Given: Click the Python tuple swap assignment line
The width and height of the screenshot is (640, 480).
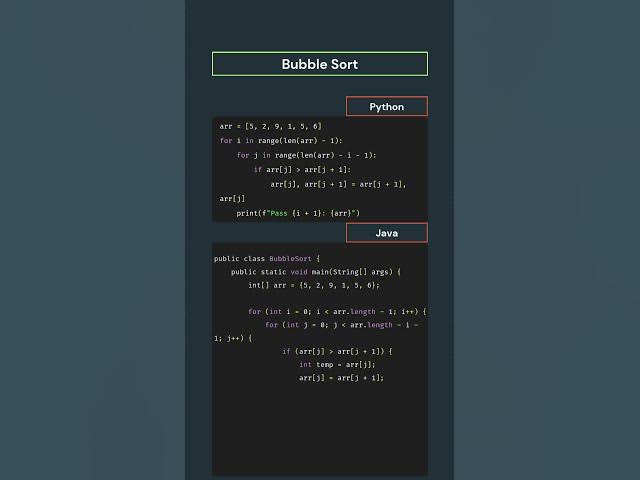Looking at the screenshot, I should (x=338, y=184).
